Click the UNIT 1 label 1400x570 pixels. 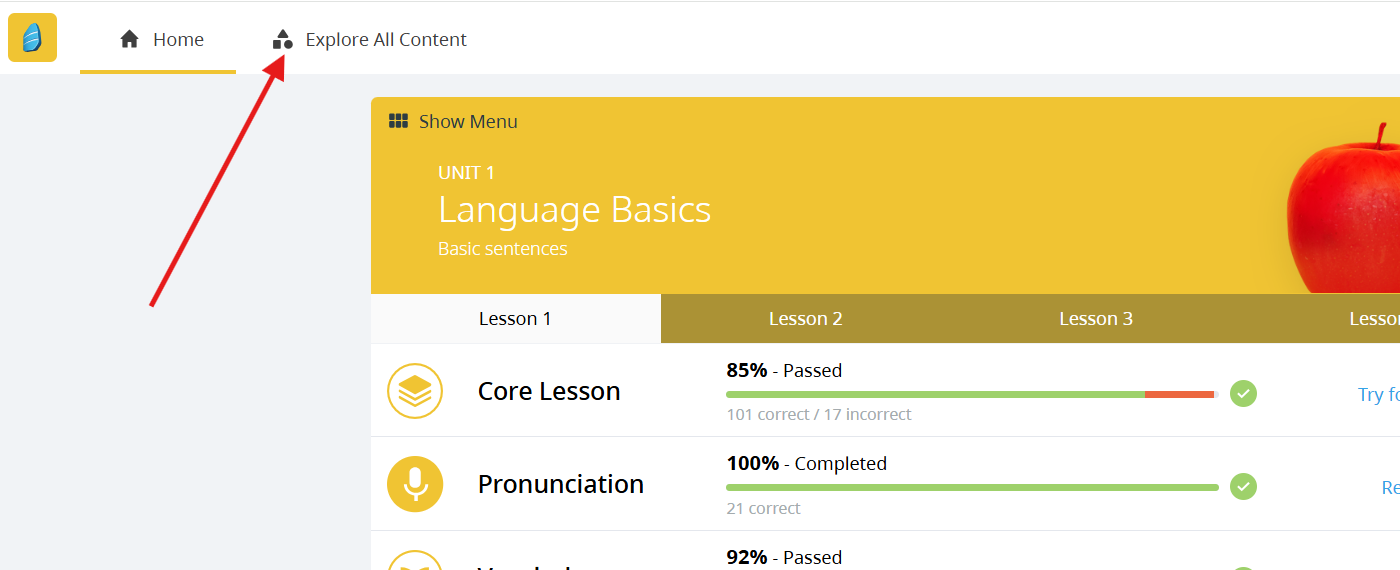point(466,173)
